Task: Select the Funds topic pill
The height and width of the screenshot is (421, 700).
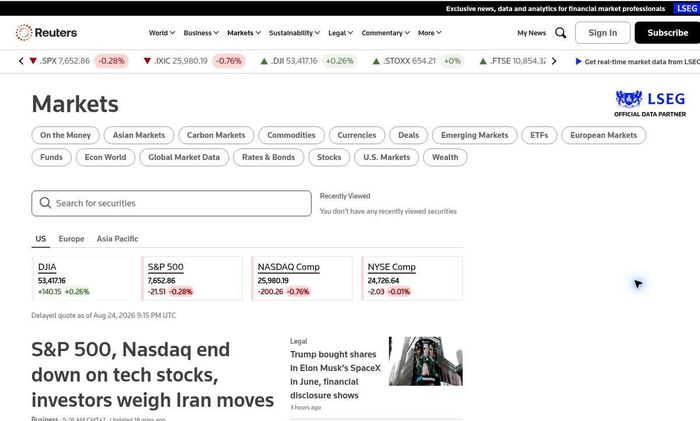Action: [x=51, y=157]
